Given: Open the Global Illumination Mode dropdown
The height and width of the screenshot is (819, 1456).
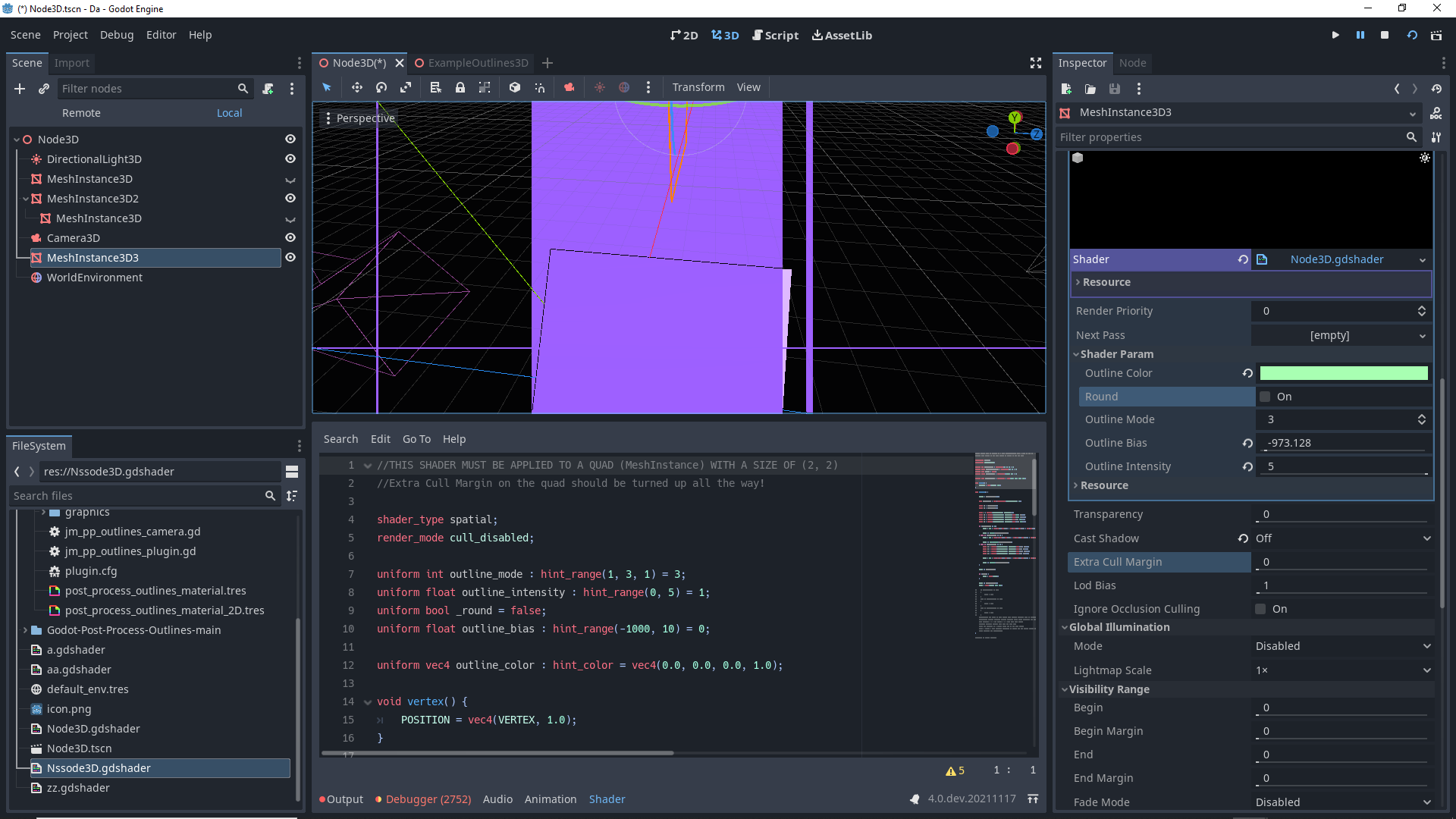Looking at the screenshot, I should tap(1342, 645).
